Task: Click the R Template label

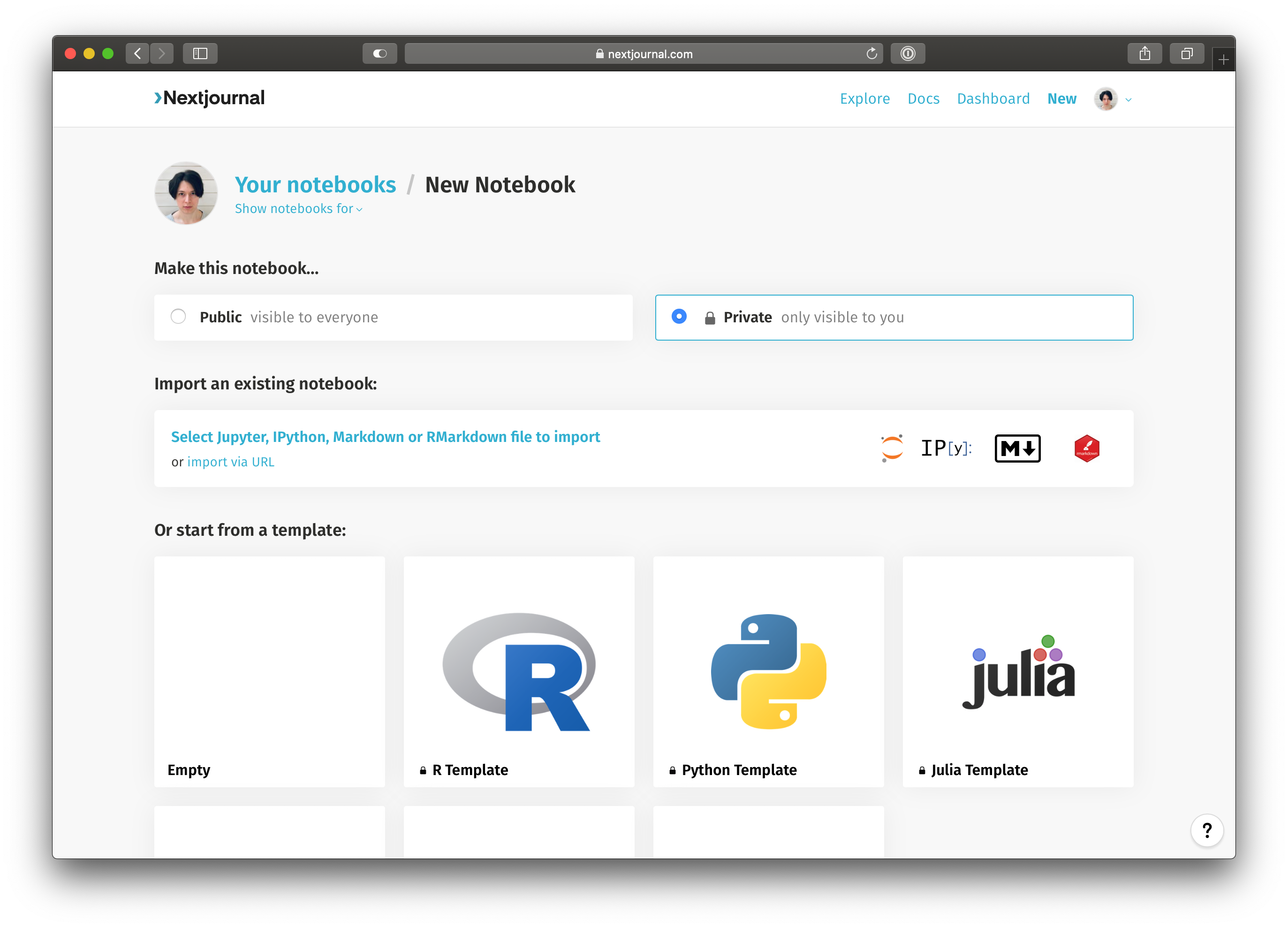Action: [x=470, y=769]
